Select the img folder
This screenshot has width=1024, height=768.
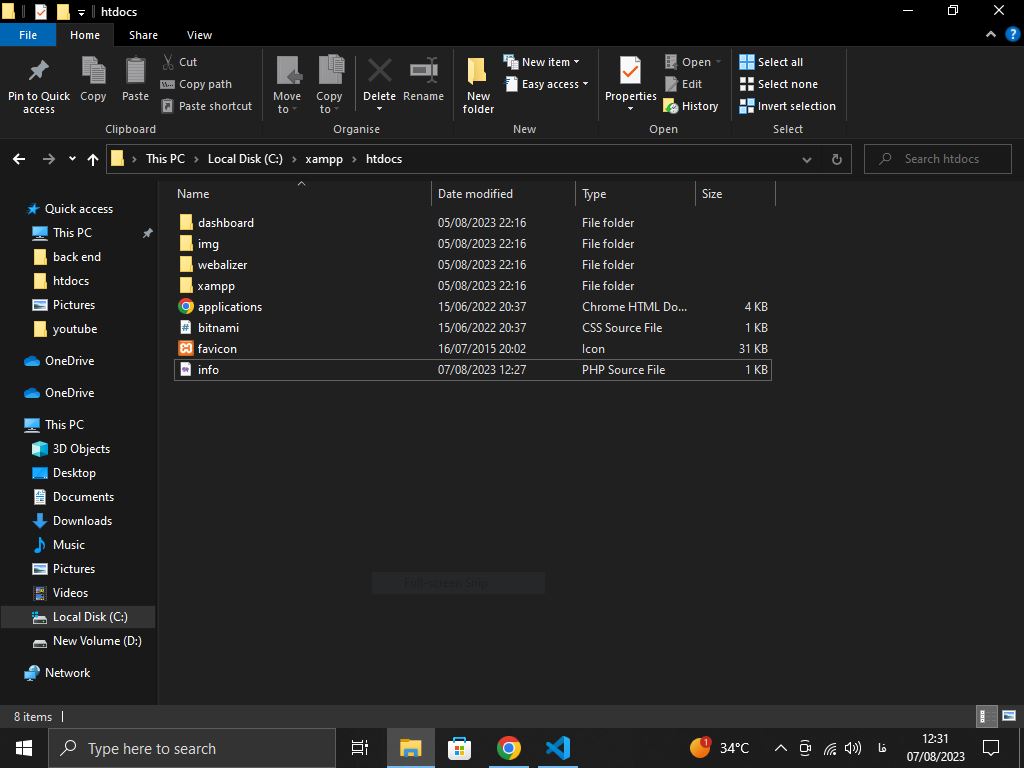(473, 244)
